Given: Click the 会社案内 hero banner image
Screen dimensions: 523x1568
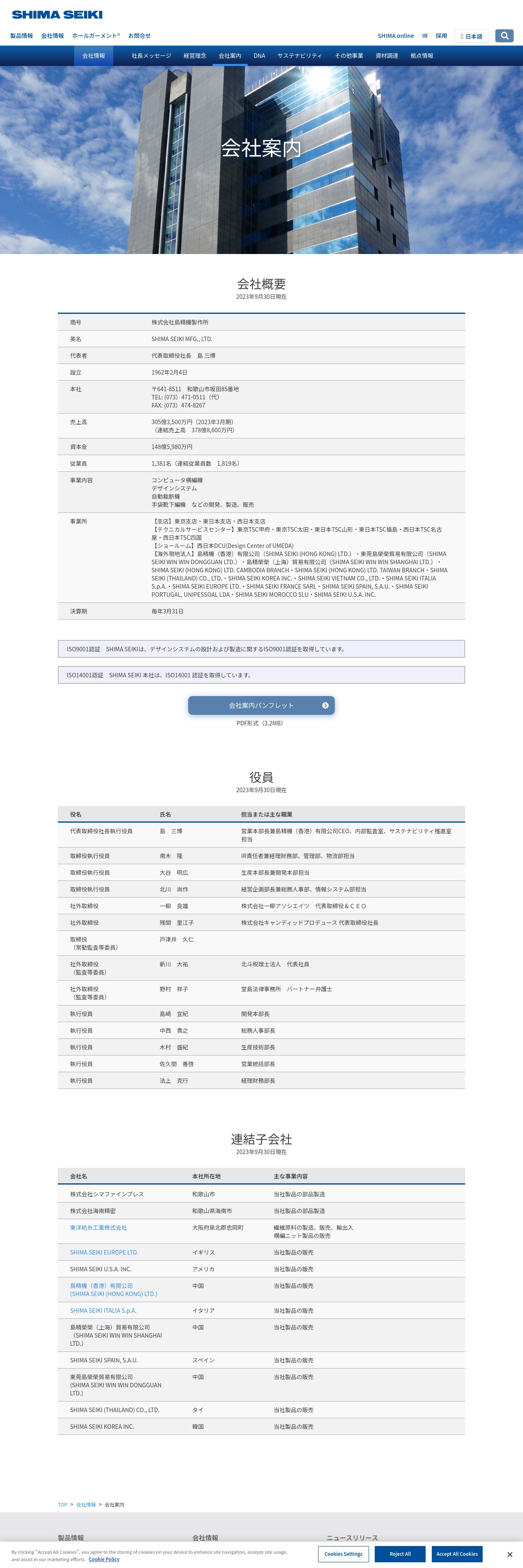Looking at the screenshot, I should click(x=261, y=160).
